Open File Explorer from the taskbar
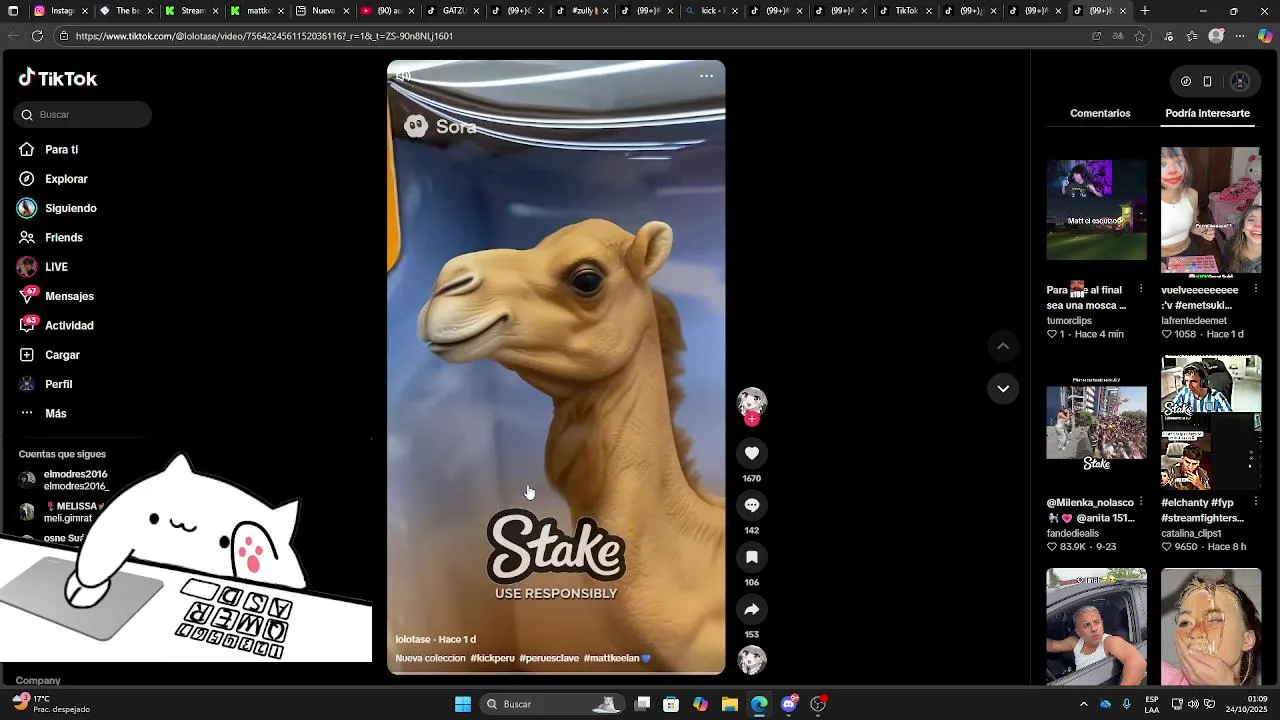Viewport: 1280px width, 720px height. [730, 704]
